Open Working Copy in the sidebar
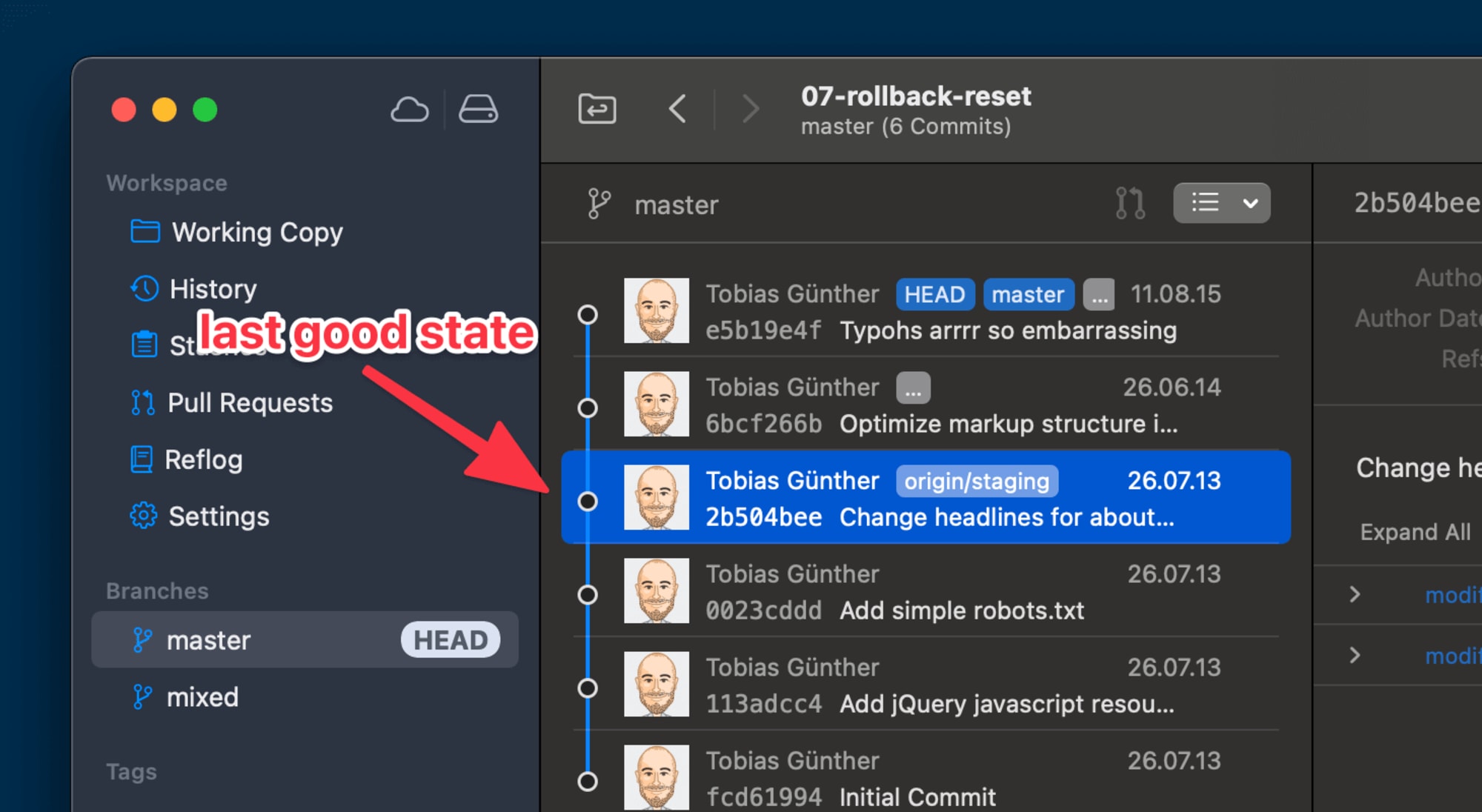The image size is (1482, 812). pyautogui.click(x=256, y=233)
